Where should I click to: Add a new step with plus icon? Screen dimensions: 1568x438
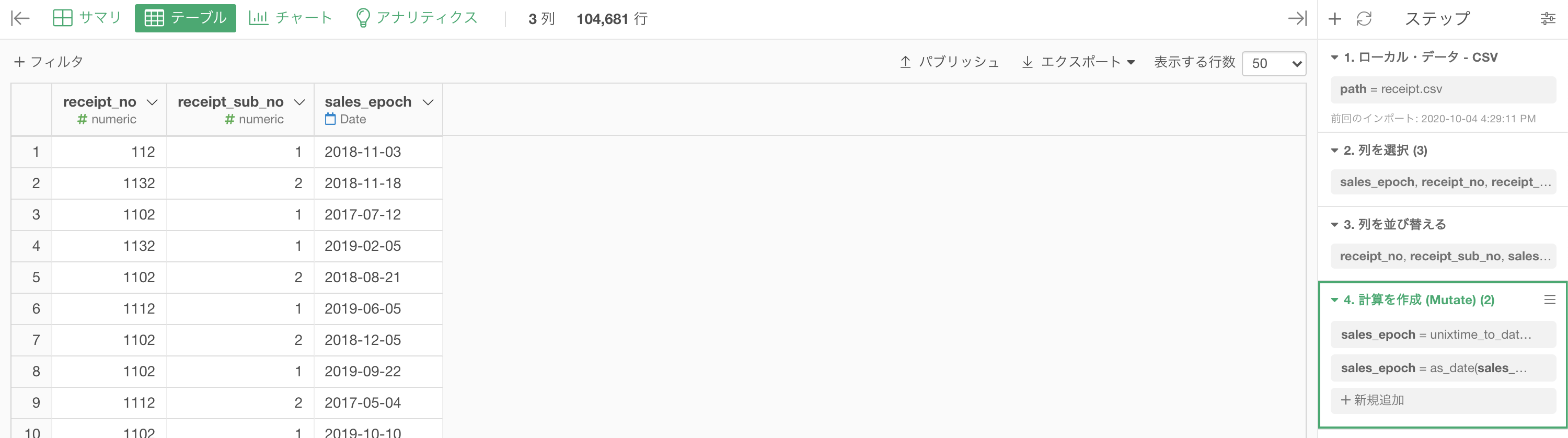(1334, 19)
